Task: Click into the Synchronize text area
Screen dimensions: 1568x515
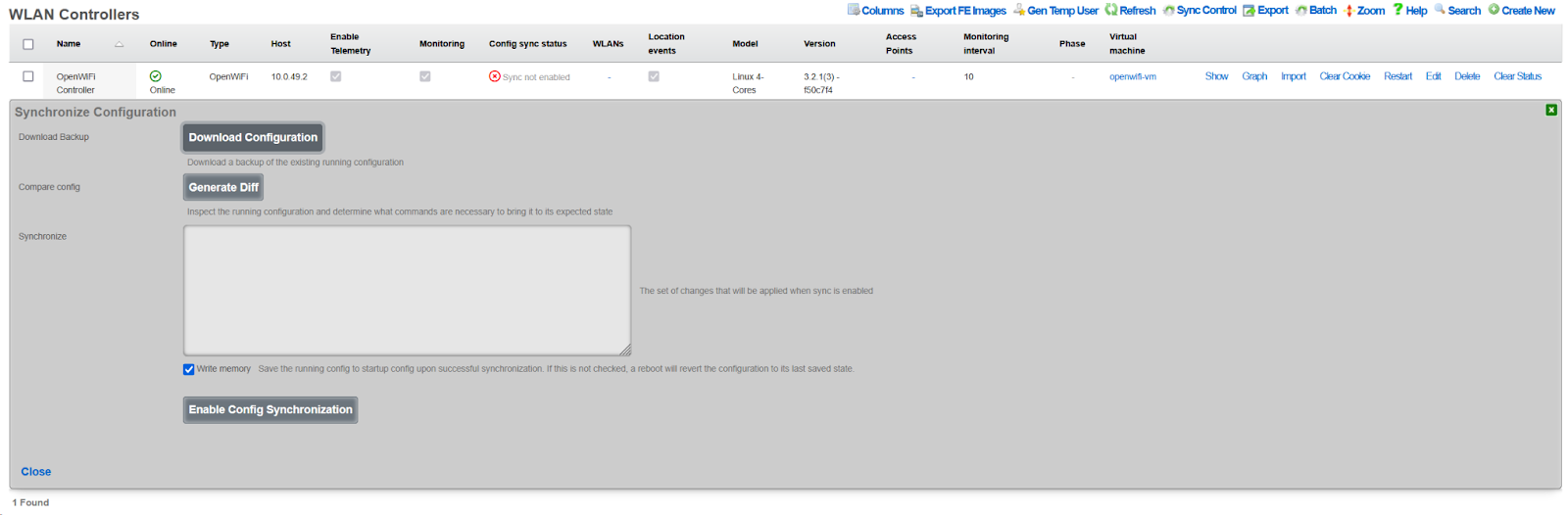Action: click(x=408, y=291)
